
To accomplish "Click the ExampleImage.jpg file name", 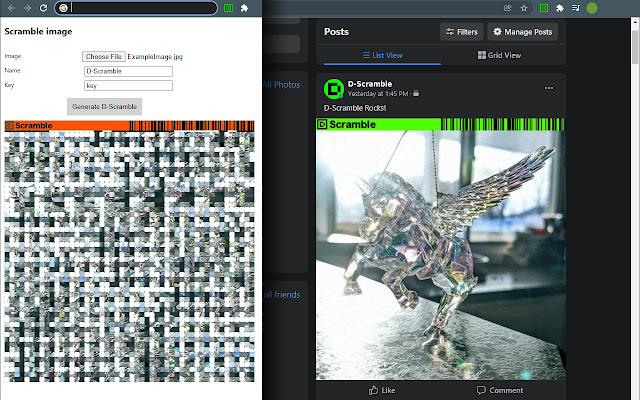I will (x=155, y=57).
